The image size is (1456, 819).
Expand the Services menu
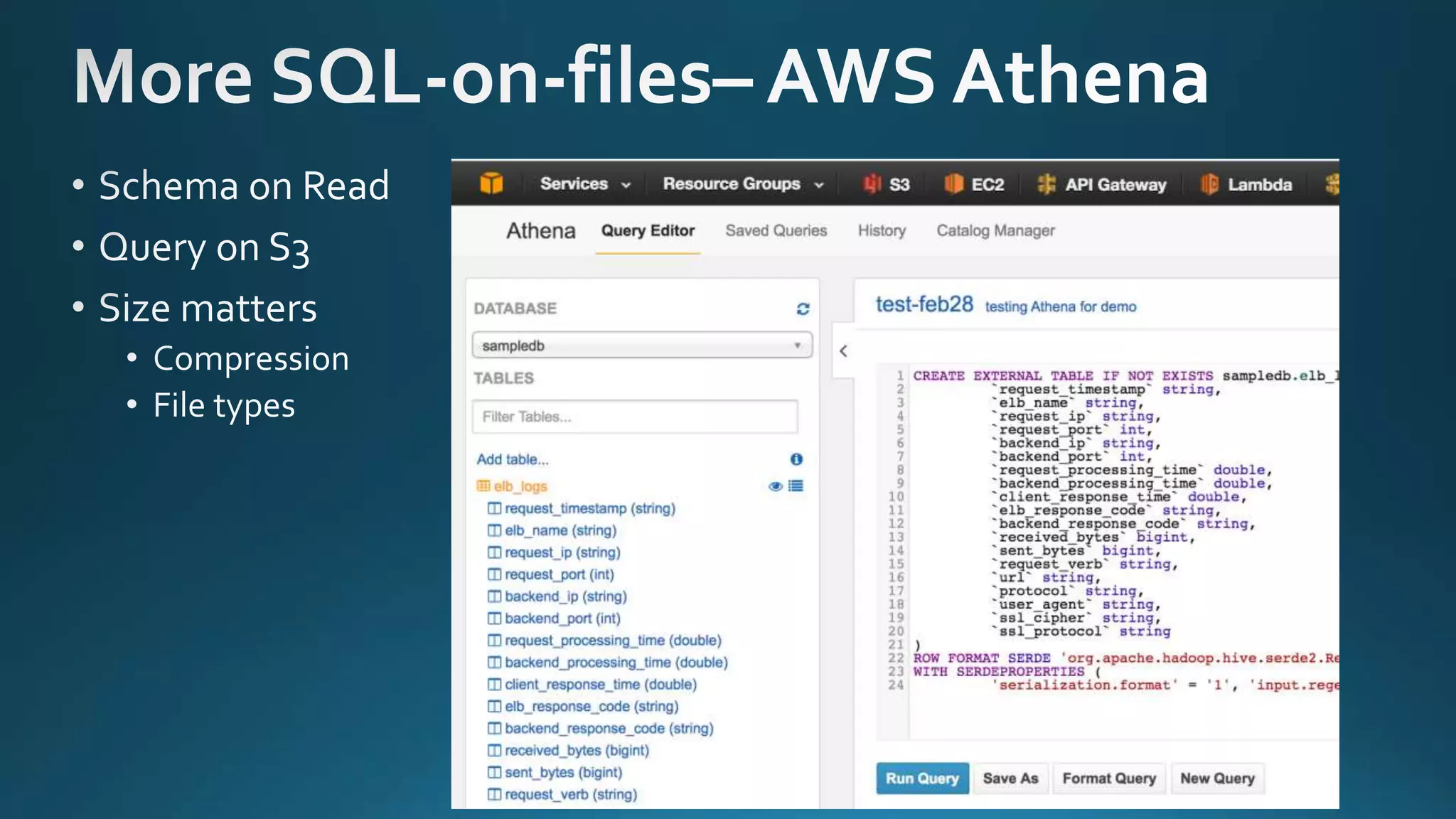[584, 184]
